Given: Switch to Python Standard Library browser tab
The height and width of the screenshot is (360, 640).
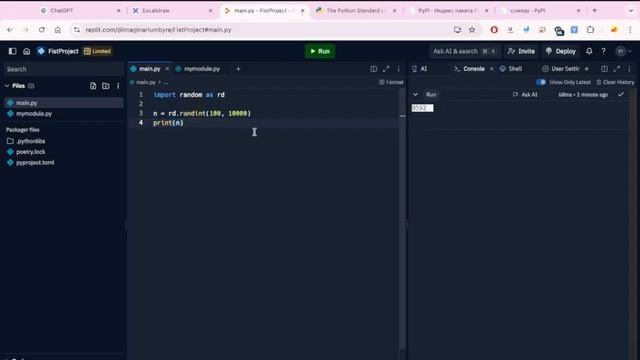Looking at the screenshot, I should coord(357,11).
